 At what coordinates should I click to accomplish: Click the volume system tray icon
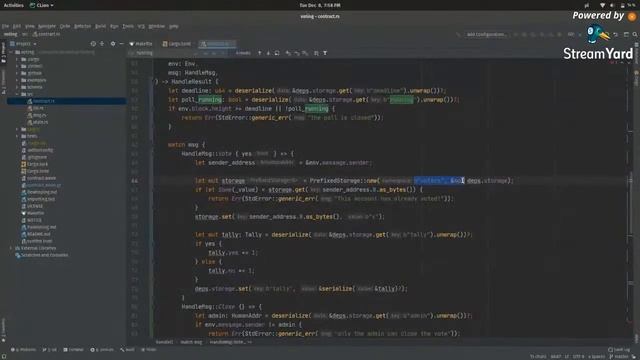click(612, 5)
